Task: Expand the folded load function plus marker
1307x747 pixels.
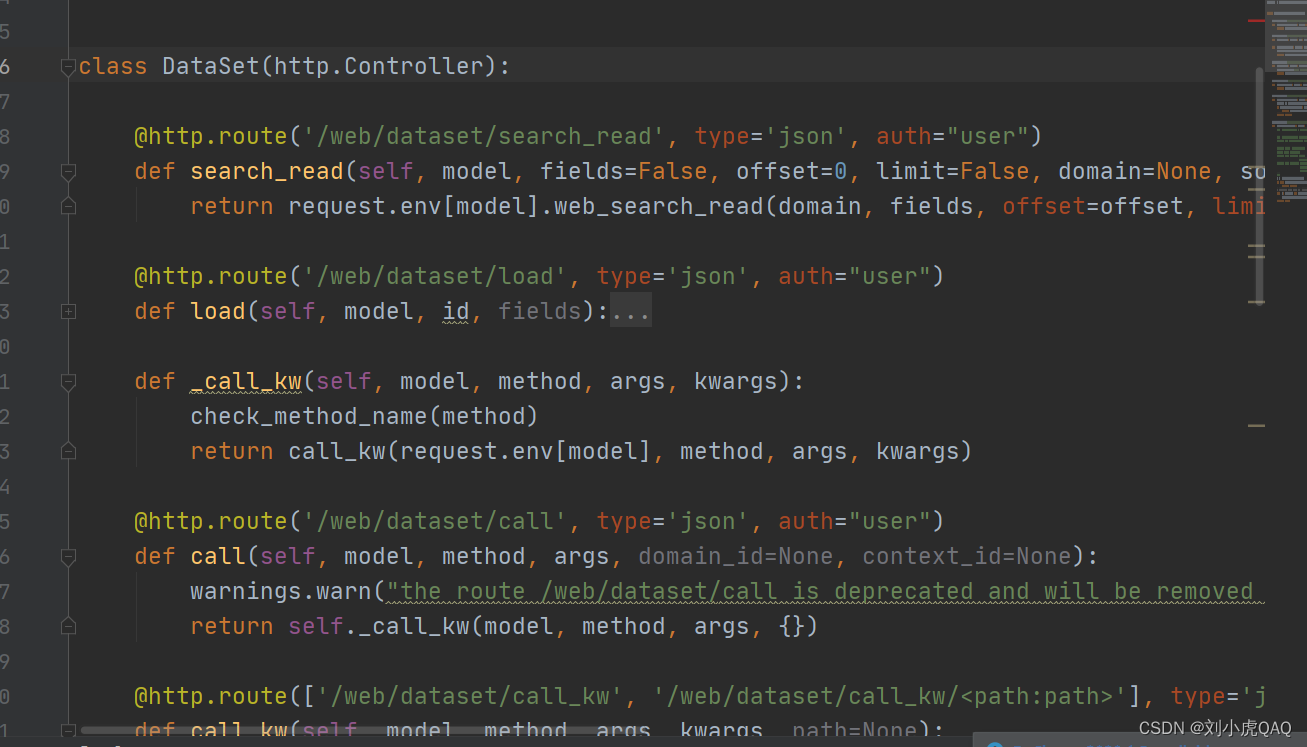Action: coord(68,312)
